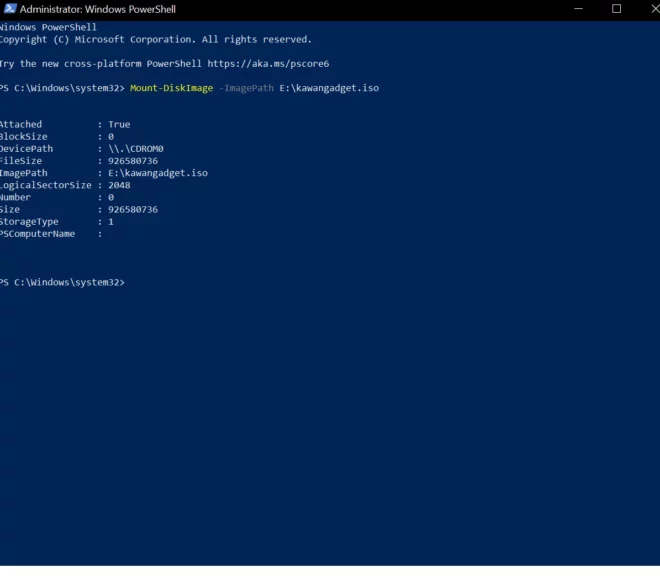The width and height of the screenshot is (660, 584).
Task: Close the PowerShell window
Action: tap(655, 9)
